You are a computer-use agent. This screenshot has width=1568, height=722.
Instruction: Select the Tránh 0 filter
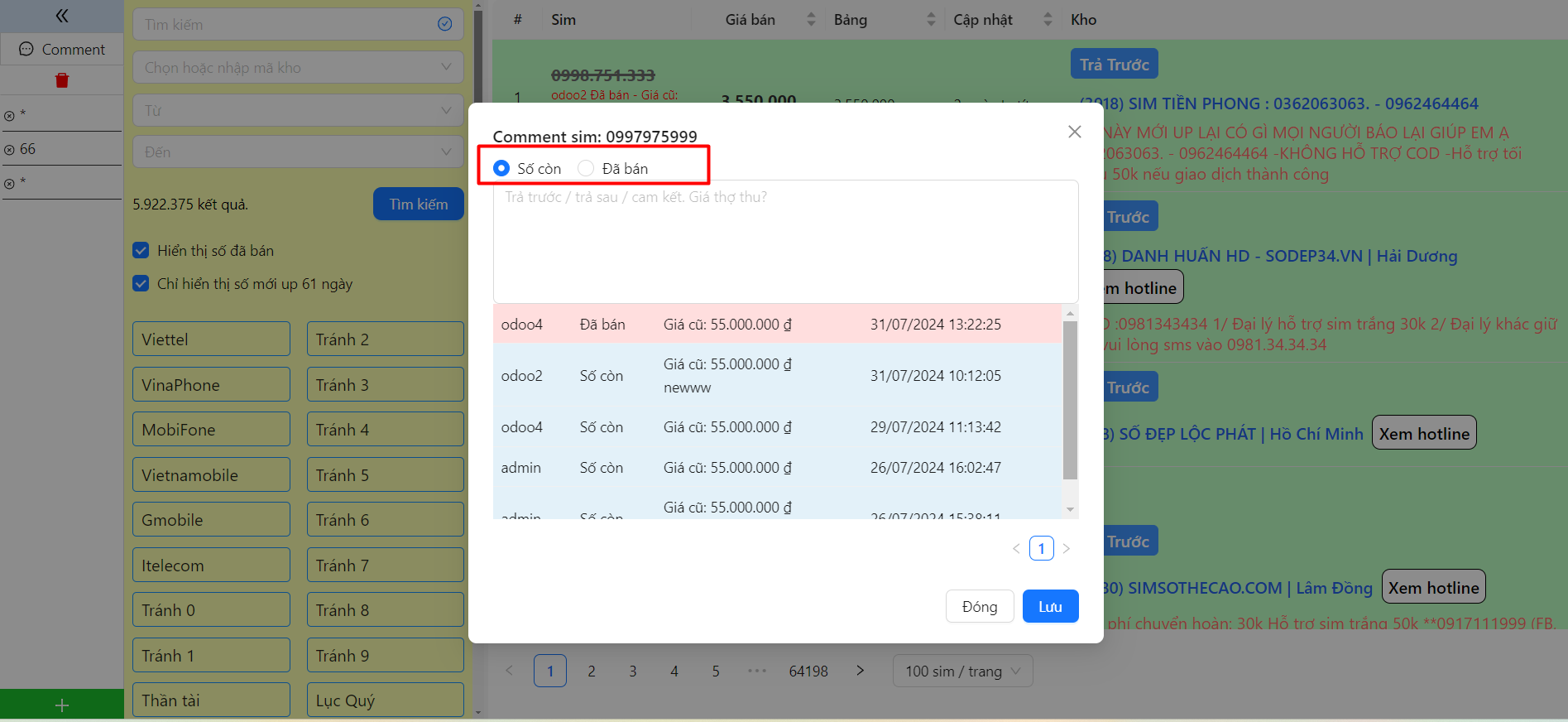tap(211, 609)
